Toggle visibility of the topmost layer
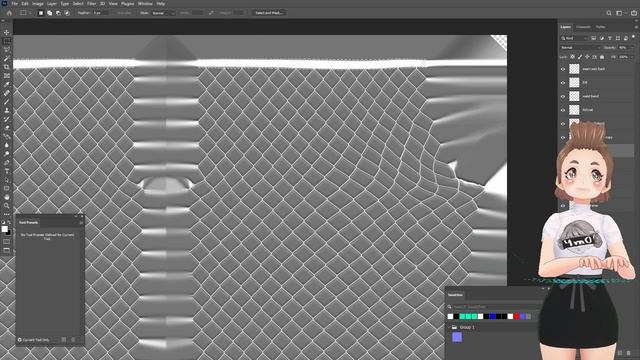 tap(563, 69)
